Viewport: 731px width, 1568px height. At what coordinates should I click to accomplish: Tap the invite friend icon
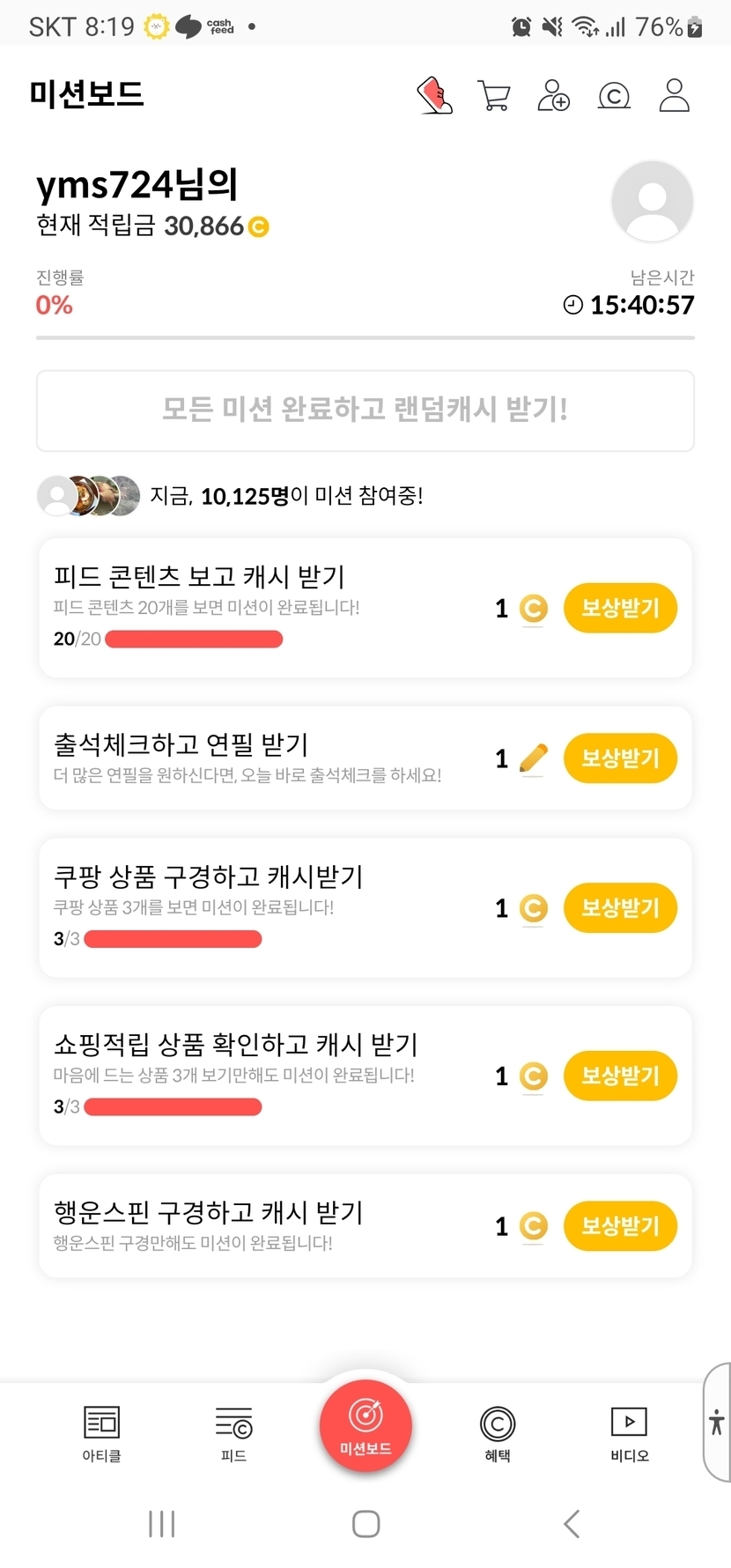553,95
